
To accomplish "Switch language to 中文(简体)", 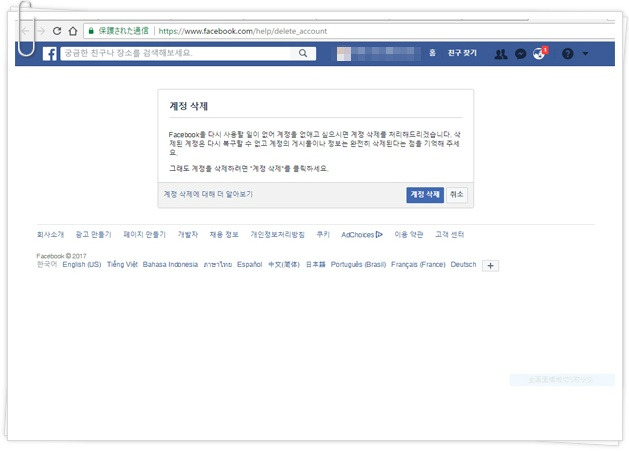I will 284,264.
